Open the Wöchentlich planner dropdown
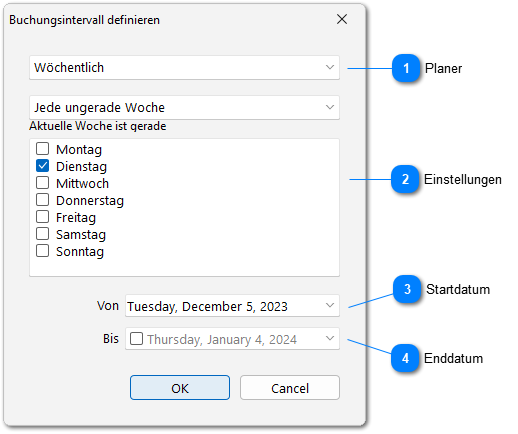The image size is (518, 434). (x=184, y=68)
